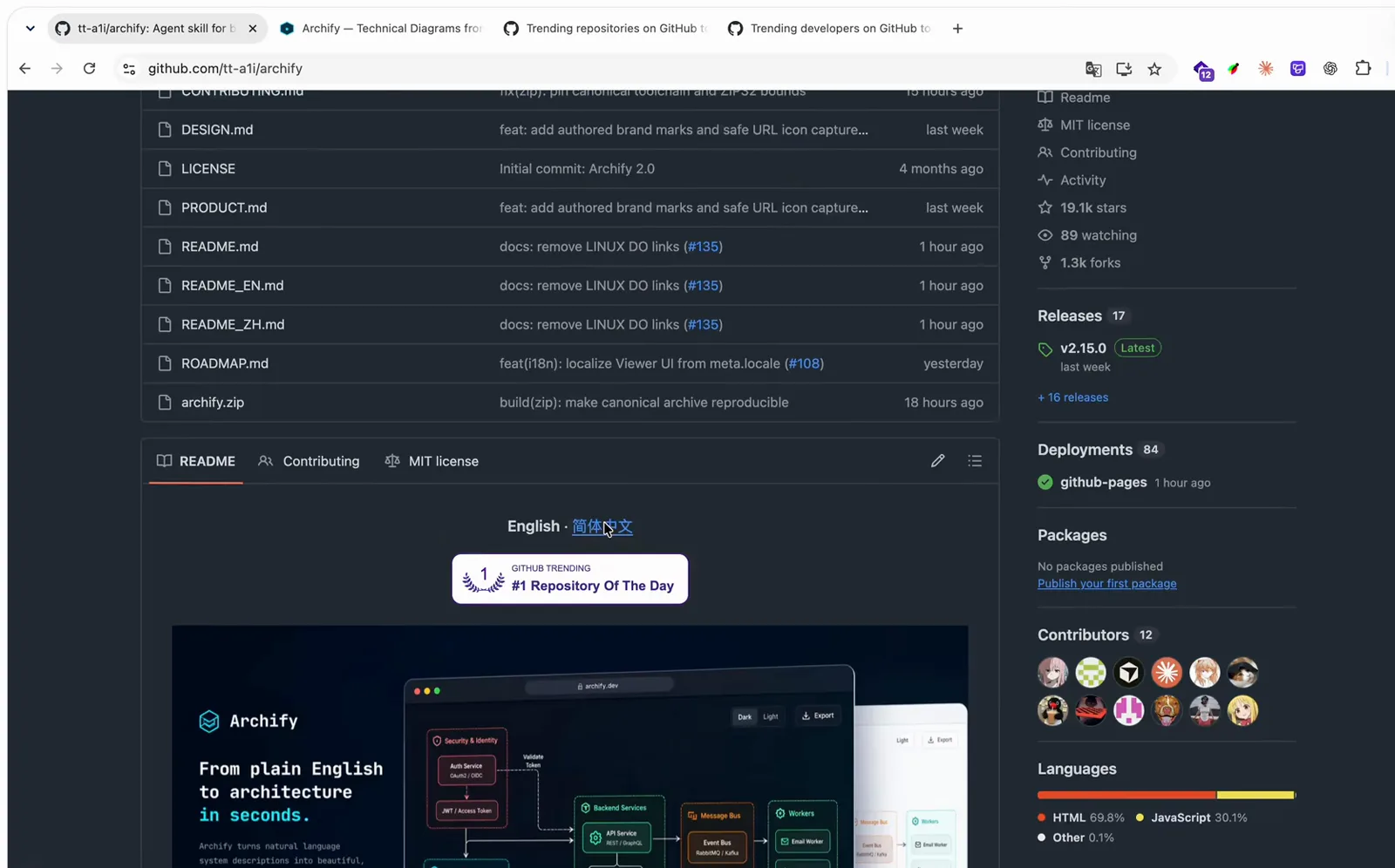
Task: Switch README to 简体中文
Action: (602, 526)
